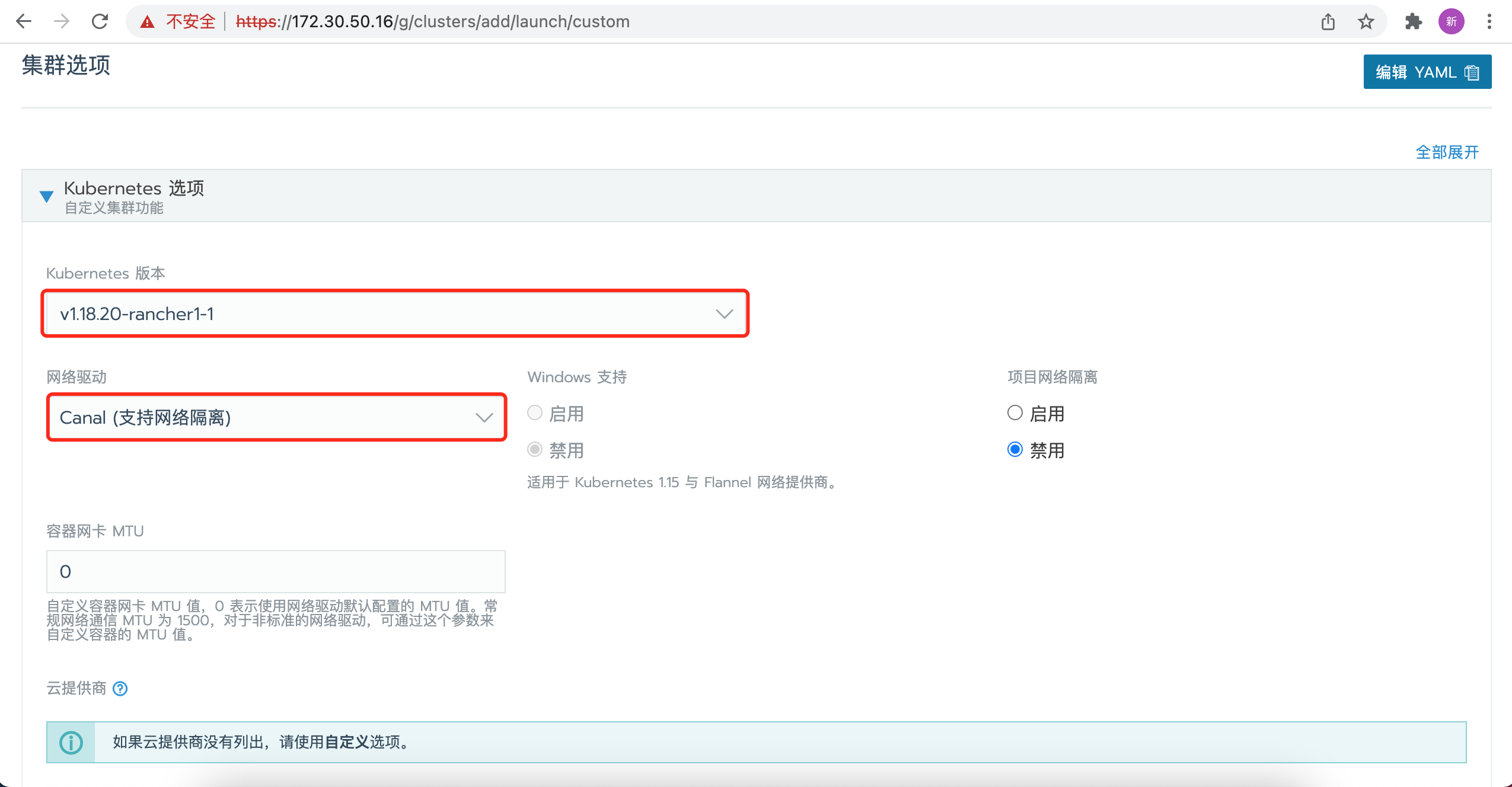The width and height of the screenshot is (1512, 787).
Task: Click the cloud provider help question-mark icon
Action: (120, 689)
